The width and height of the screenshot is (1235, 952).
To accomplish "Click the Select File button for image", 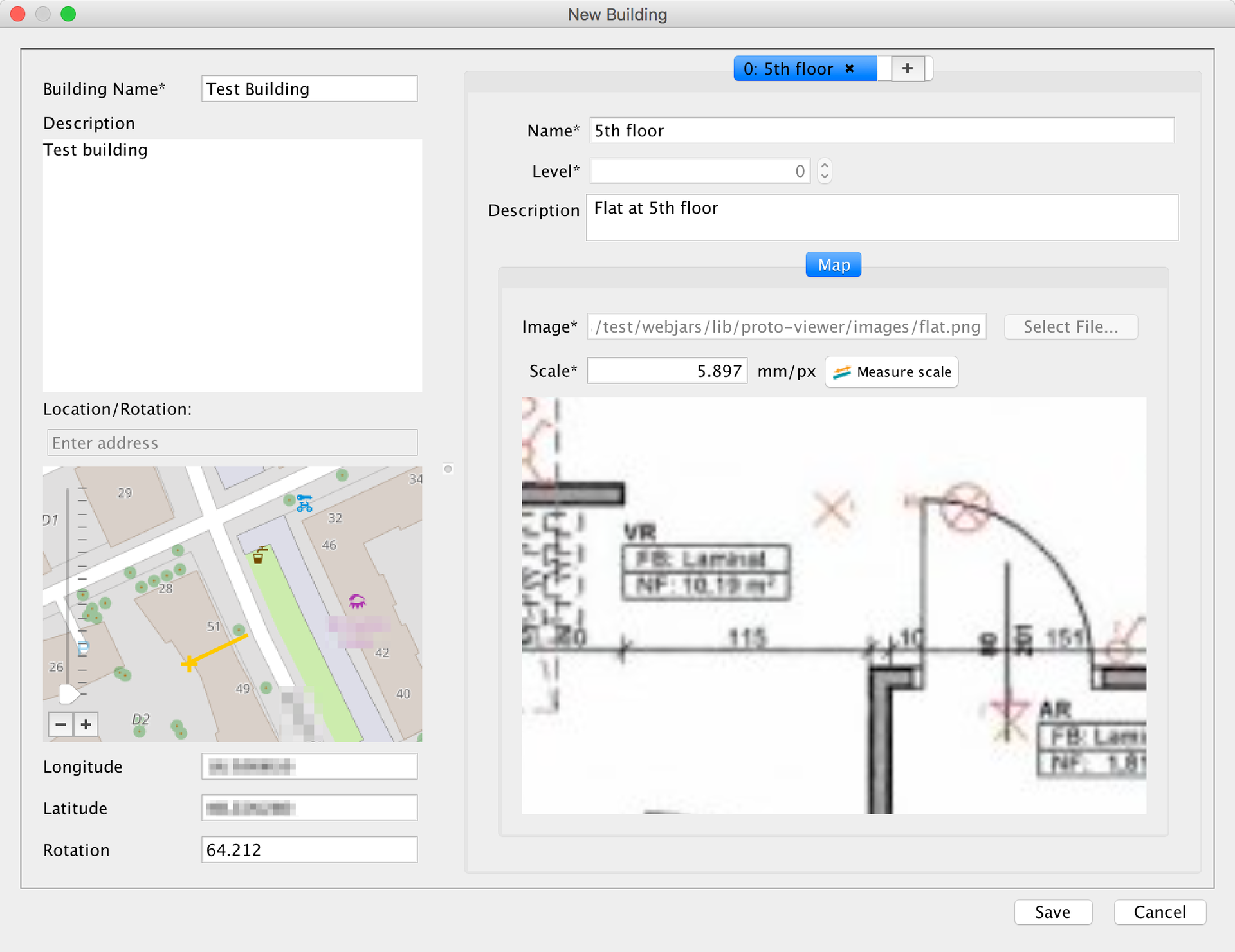I will [1072, 326].
